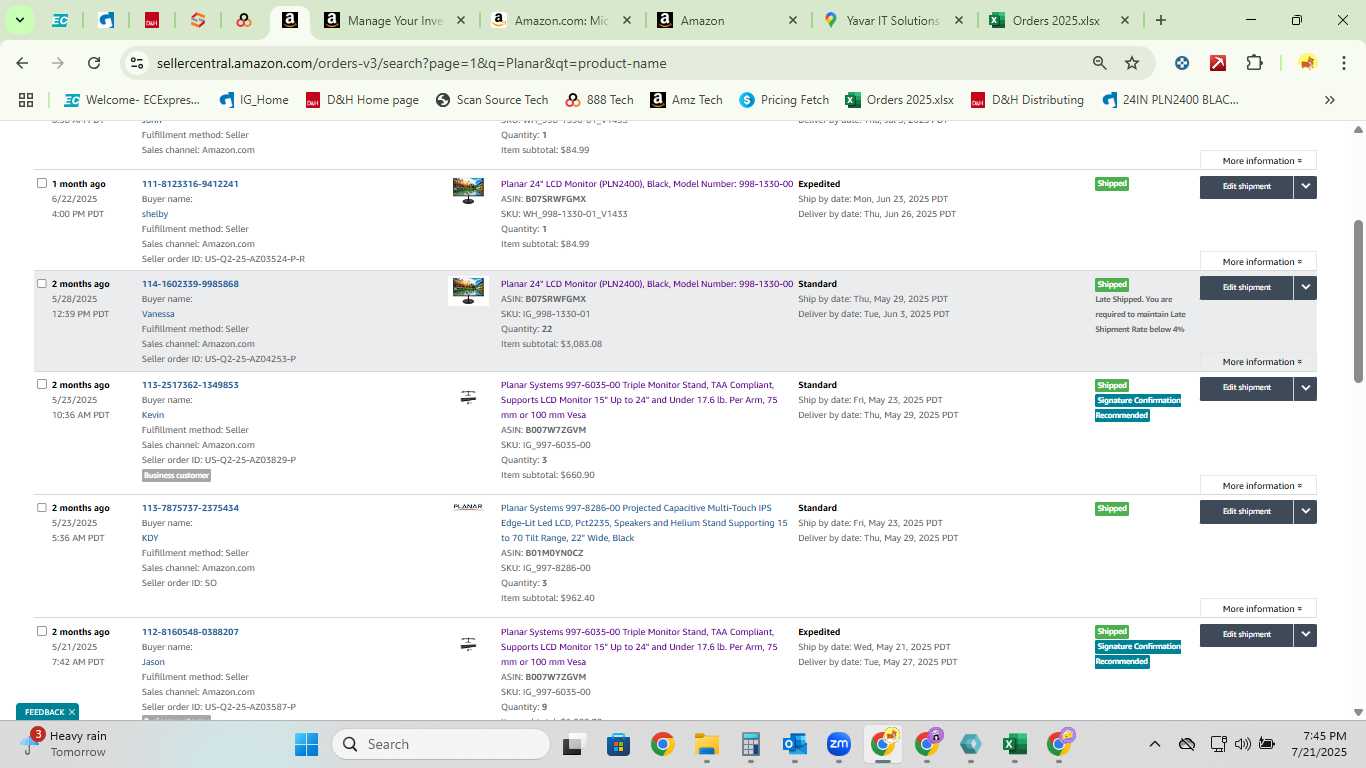Open the Chrome extensions puzzle icon

[1254, 63]
